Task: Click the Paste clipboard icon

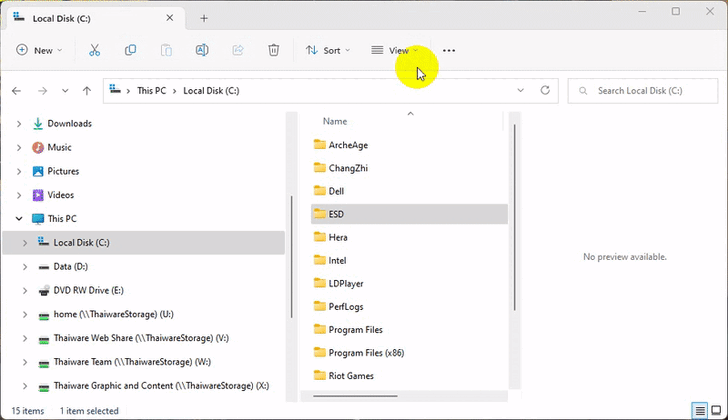Action: 166,50
